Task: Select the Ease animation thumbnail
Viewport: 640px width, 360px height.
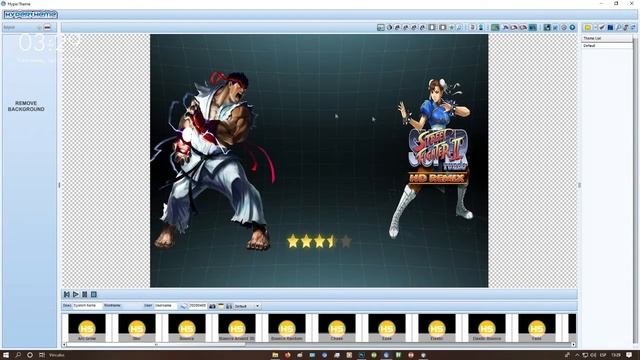Action: (x=387, y=328)
